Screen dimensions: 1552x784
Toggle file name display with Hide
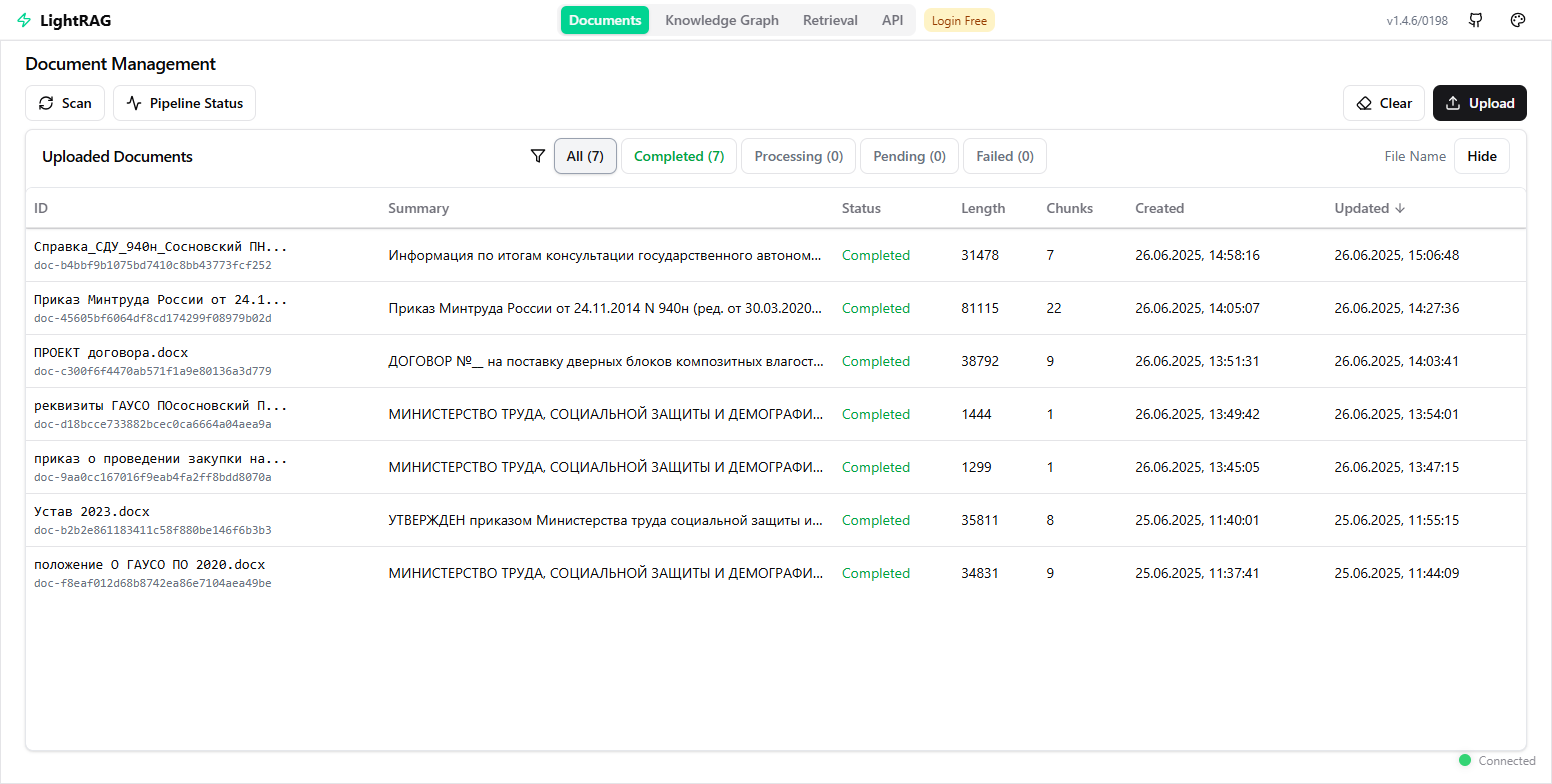(1481, 156)
